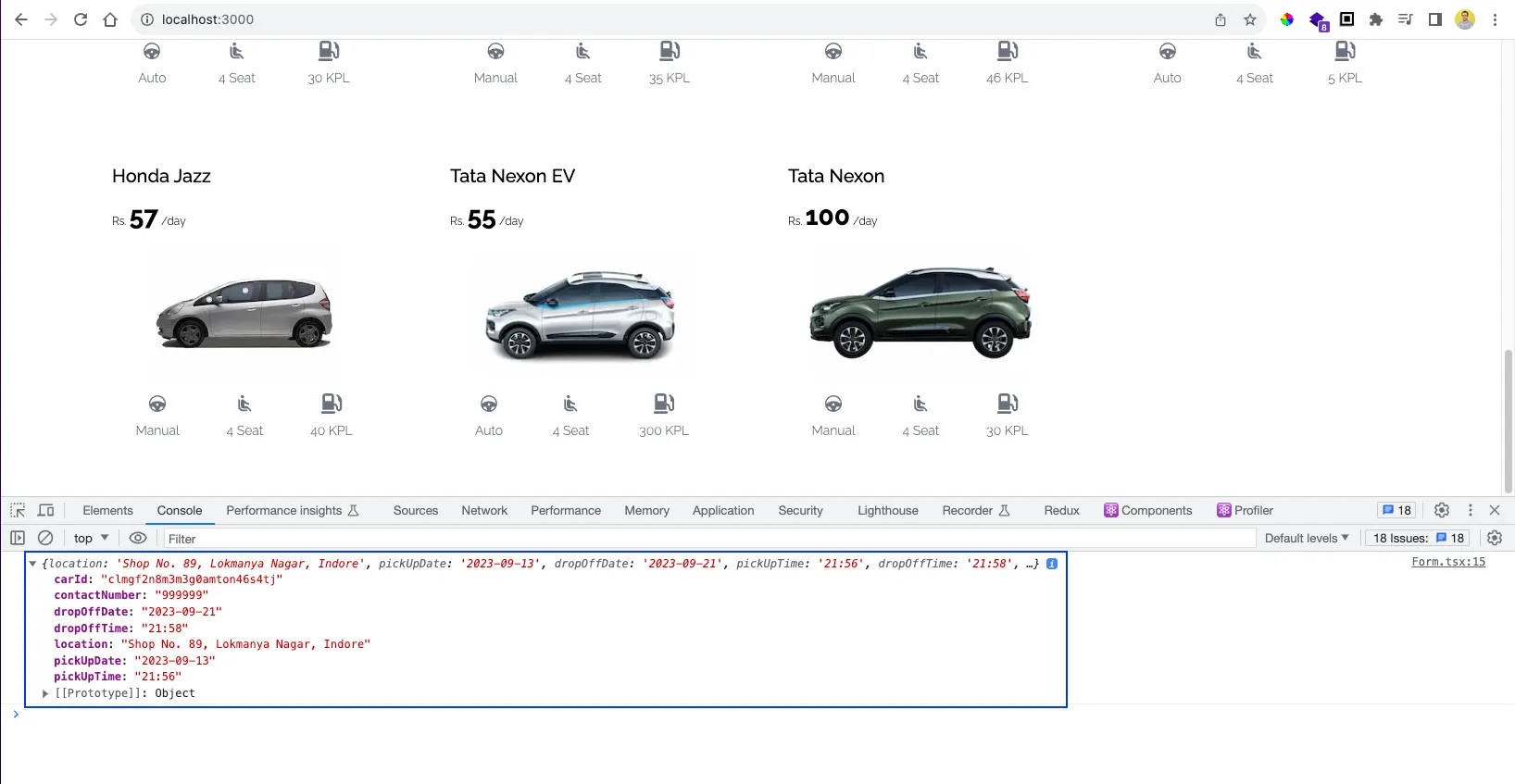Create a live expression with eye icon
Image resolution: width=1515 pixels, height=784 pixels.
coord(138,538)
